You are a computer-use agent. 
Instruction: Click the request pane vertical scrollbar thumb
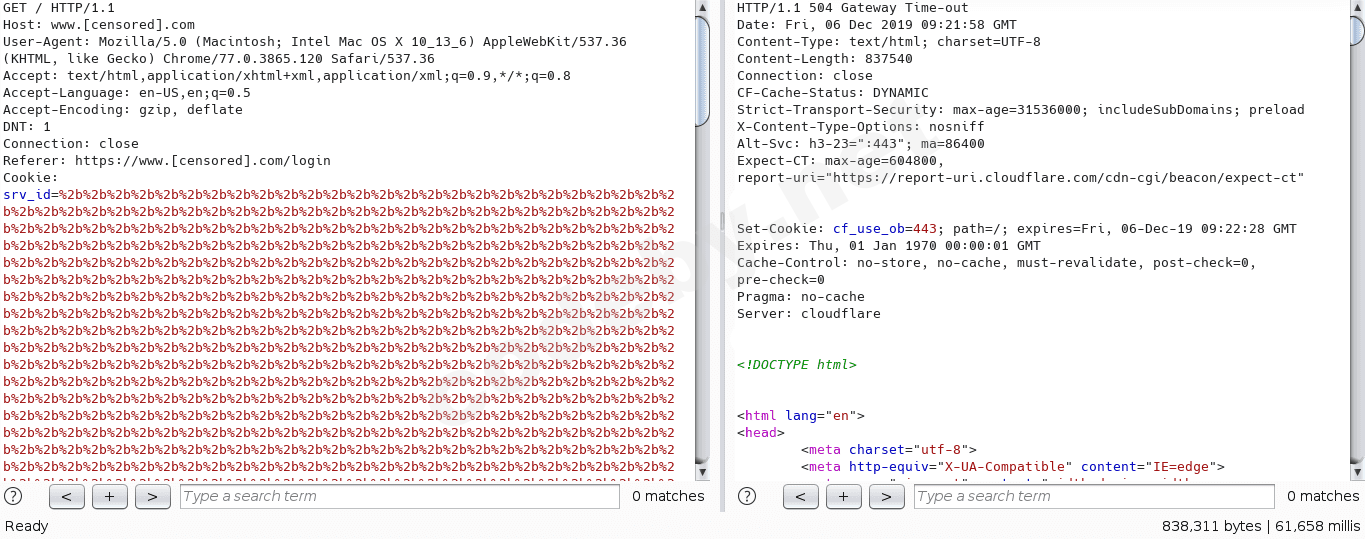703,70
